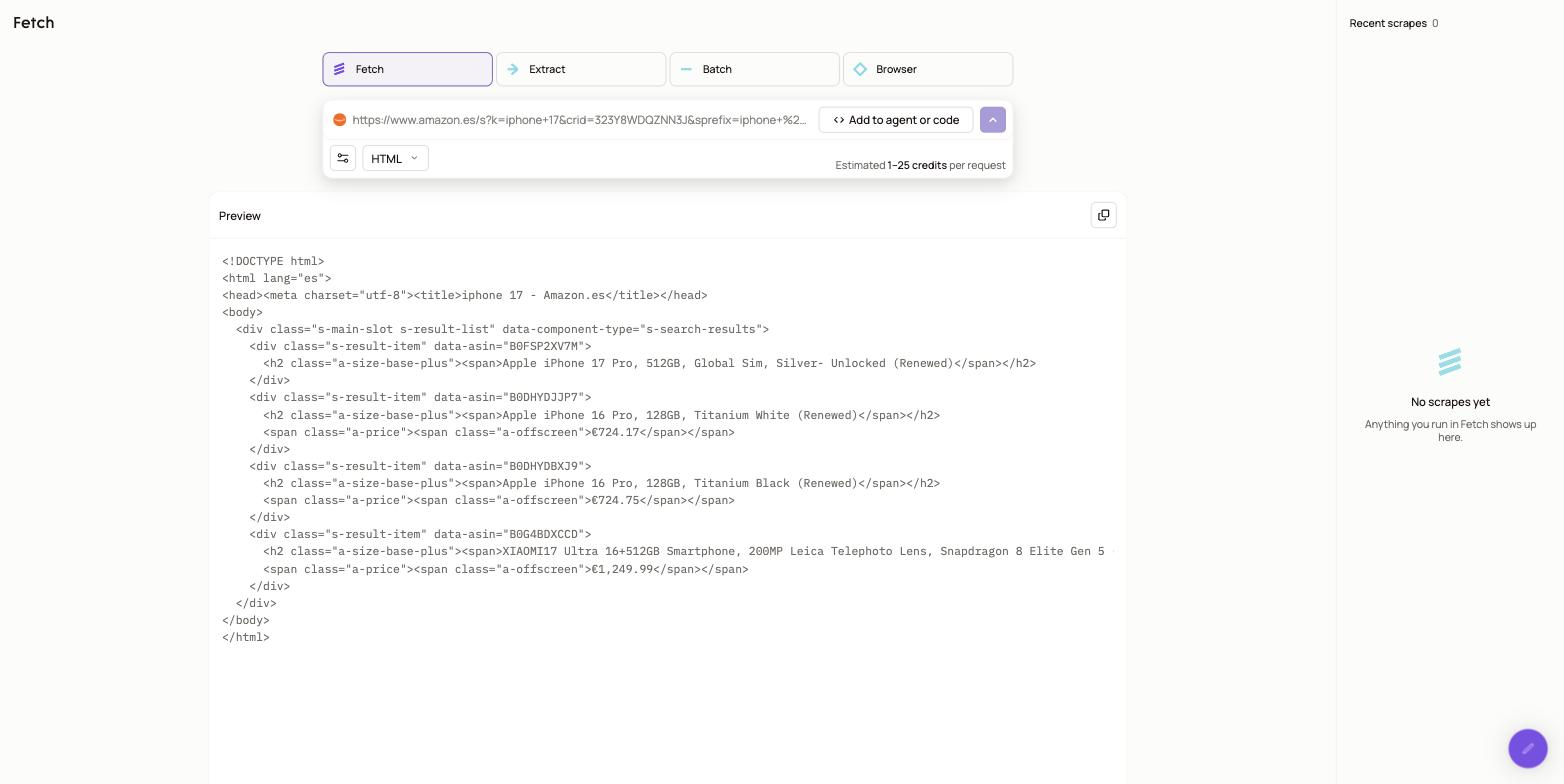Click the Fetch page title
Viewport: 1564px width, 784px height.
(x=34, y=23)
